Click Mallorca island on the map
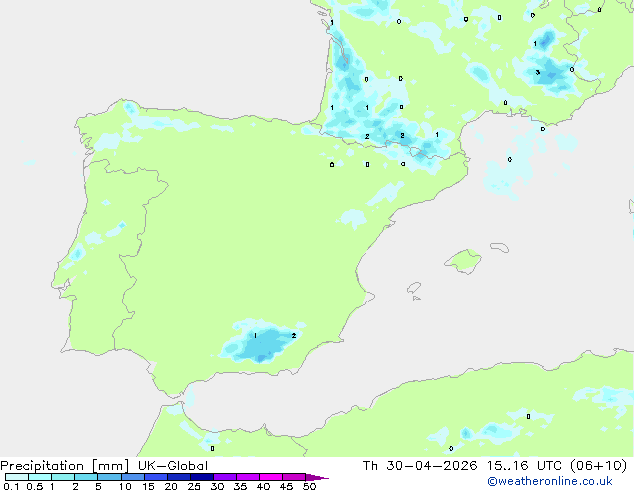Viewport: 634px width, 490px height. point(463,261)
